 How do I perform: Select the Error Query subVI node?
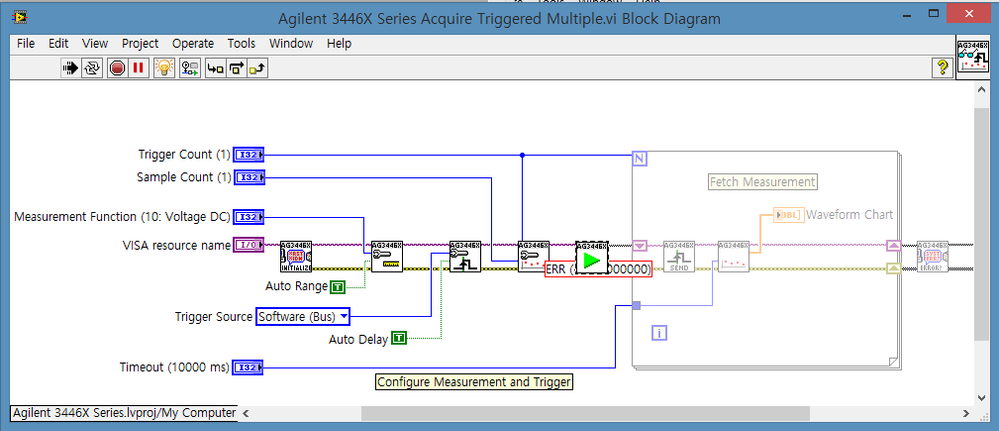click(933, 257)
